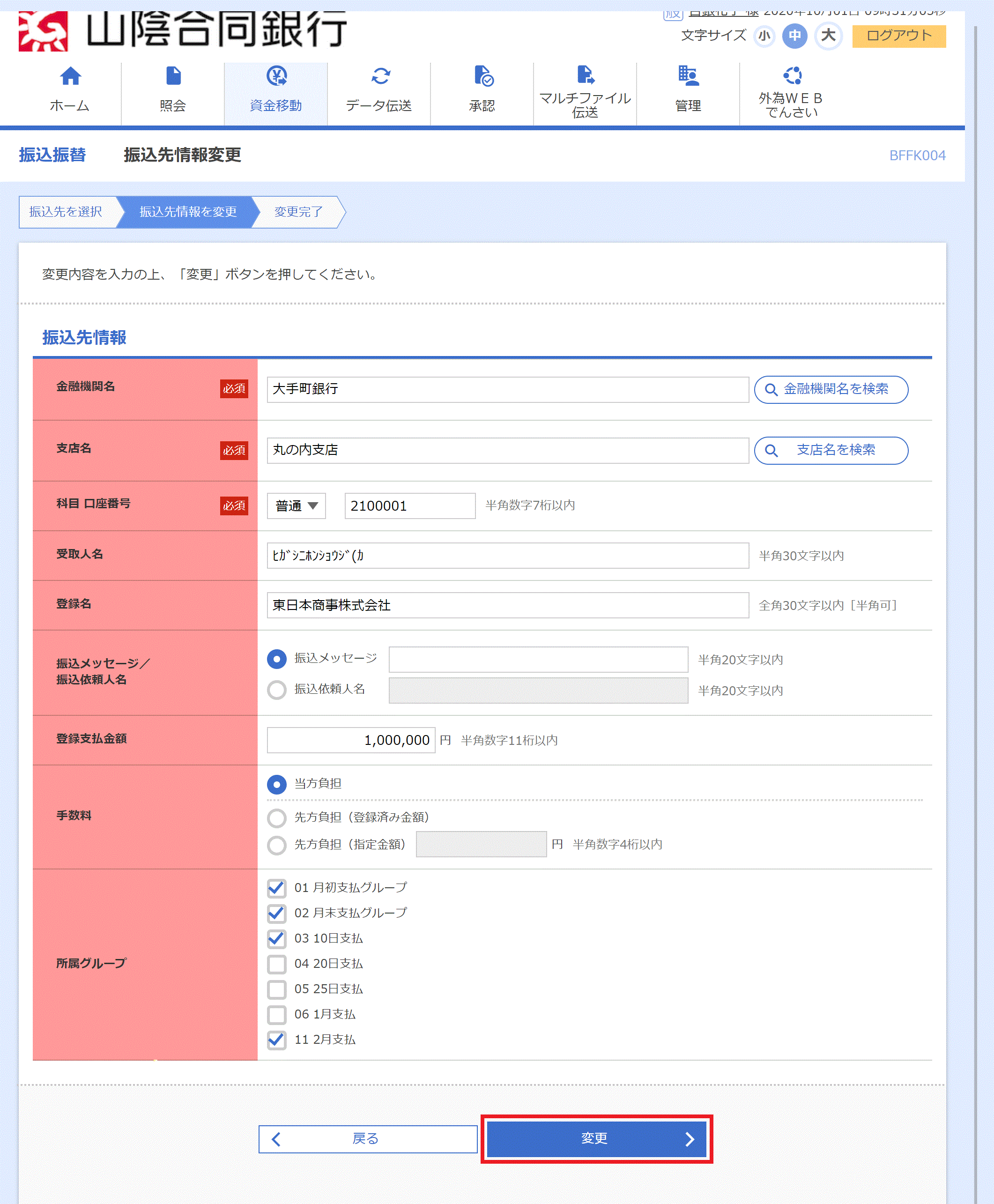The width and height of the screenshot is (994, 1204).
Task: Click the 登録支払金額 field showing 1,000,000
Action: click(350, 740)
